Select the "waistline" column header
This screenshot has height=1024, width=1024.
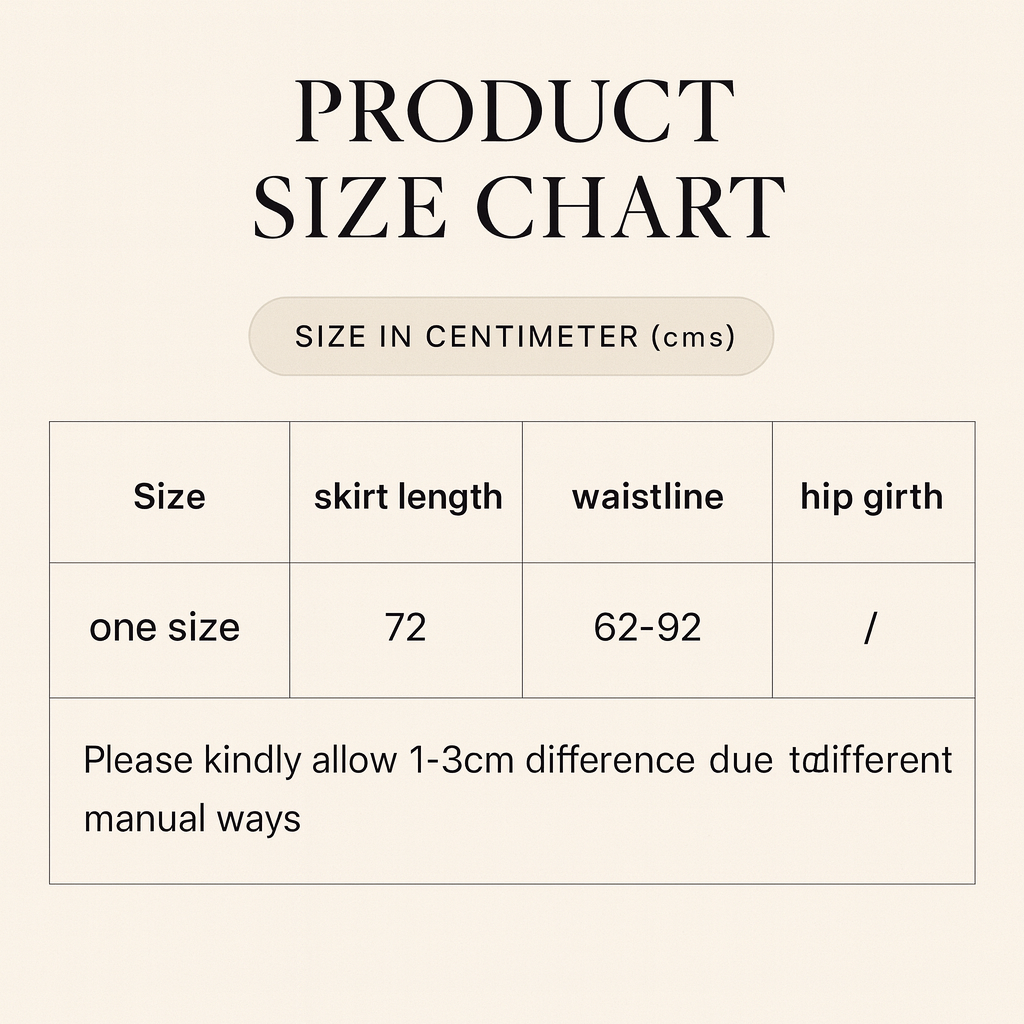pos(647,496)
